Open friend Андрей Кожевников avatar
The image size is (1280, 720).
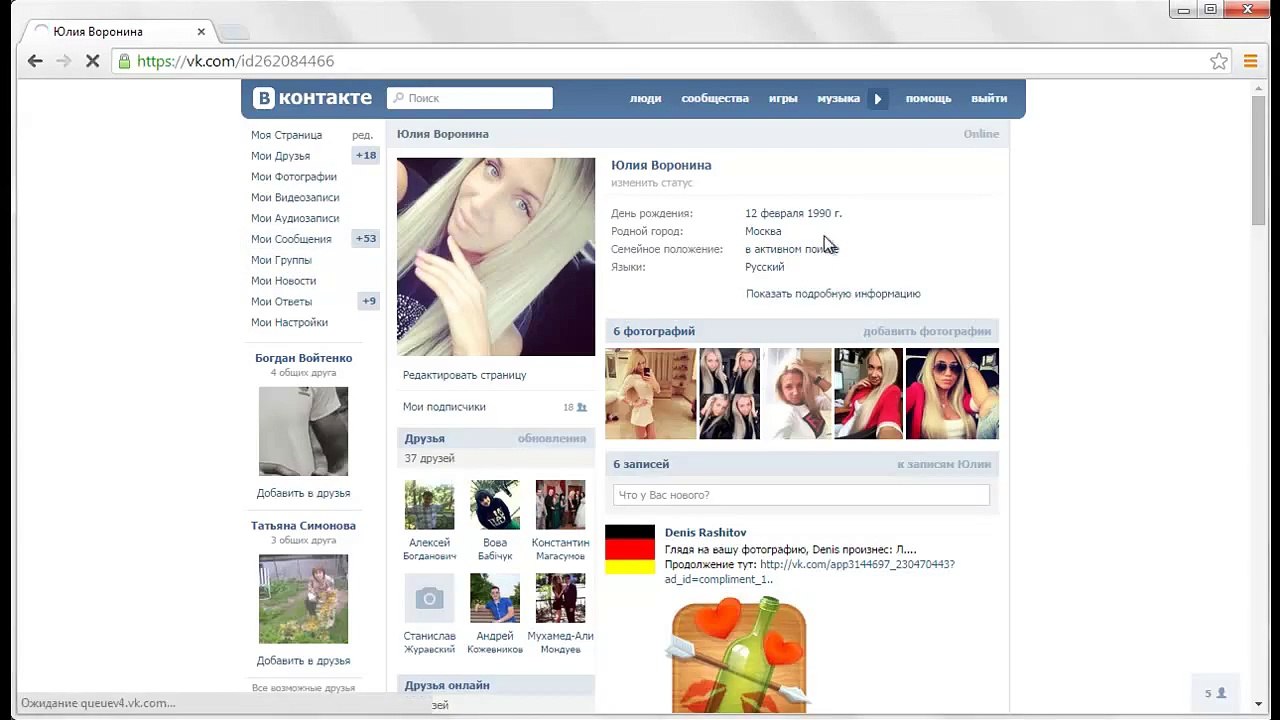pyautogui.click(x=495, y=598)
